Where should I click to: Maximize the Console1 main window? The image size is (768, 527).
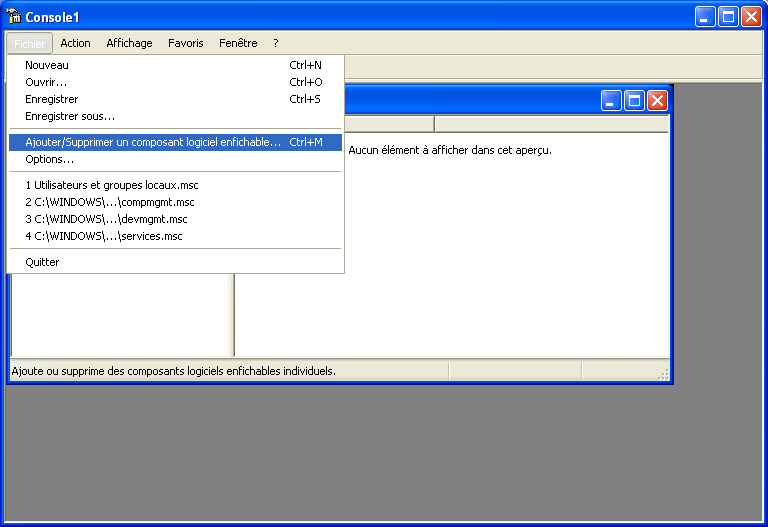pos(728,17)
